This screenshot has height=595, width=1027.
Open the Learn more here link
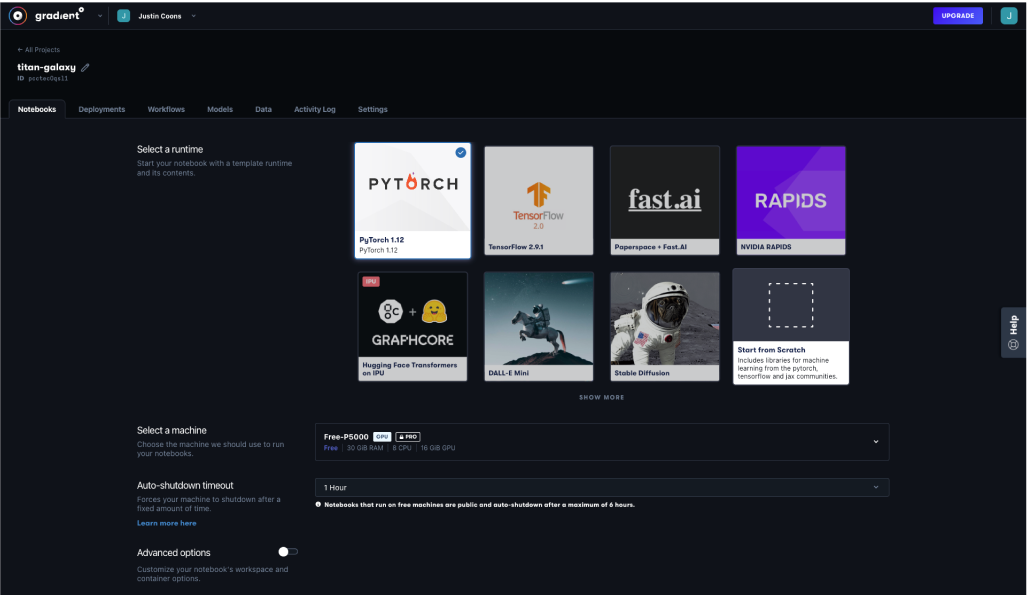point(166,523)
